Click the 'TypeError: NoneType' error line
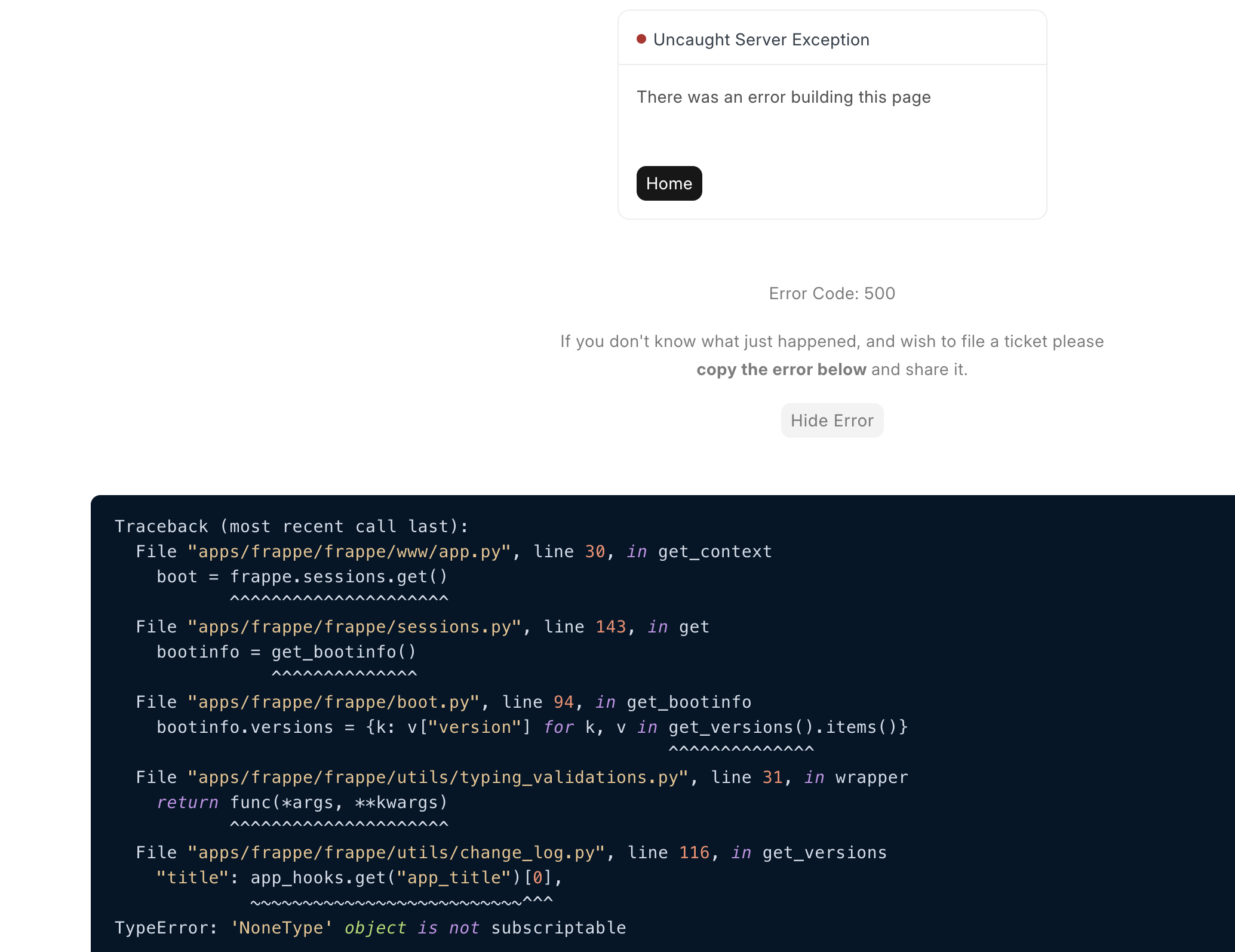 pos(370,928)
